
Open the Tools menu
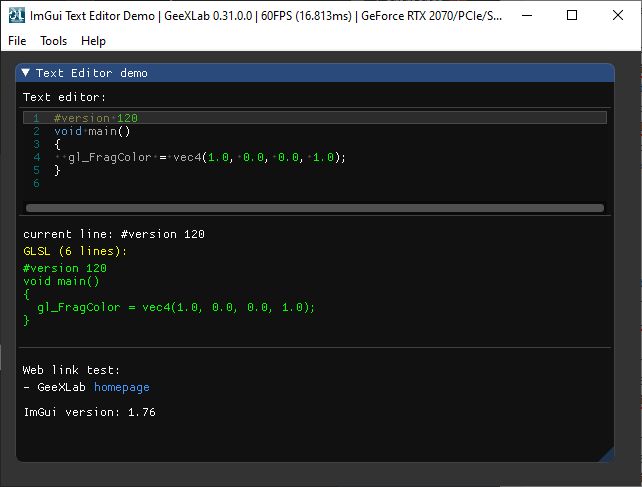53,41
